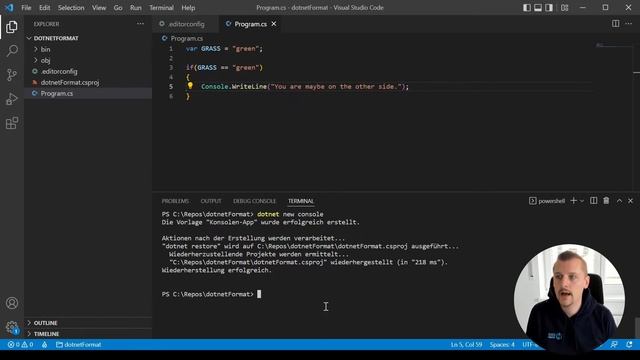The image size is (640, 360).
Task: Switch to the .editorconfig tab
Action: coord(186,24)
